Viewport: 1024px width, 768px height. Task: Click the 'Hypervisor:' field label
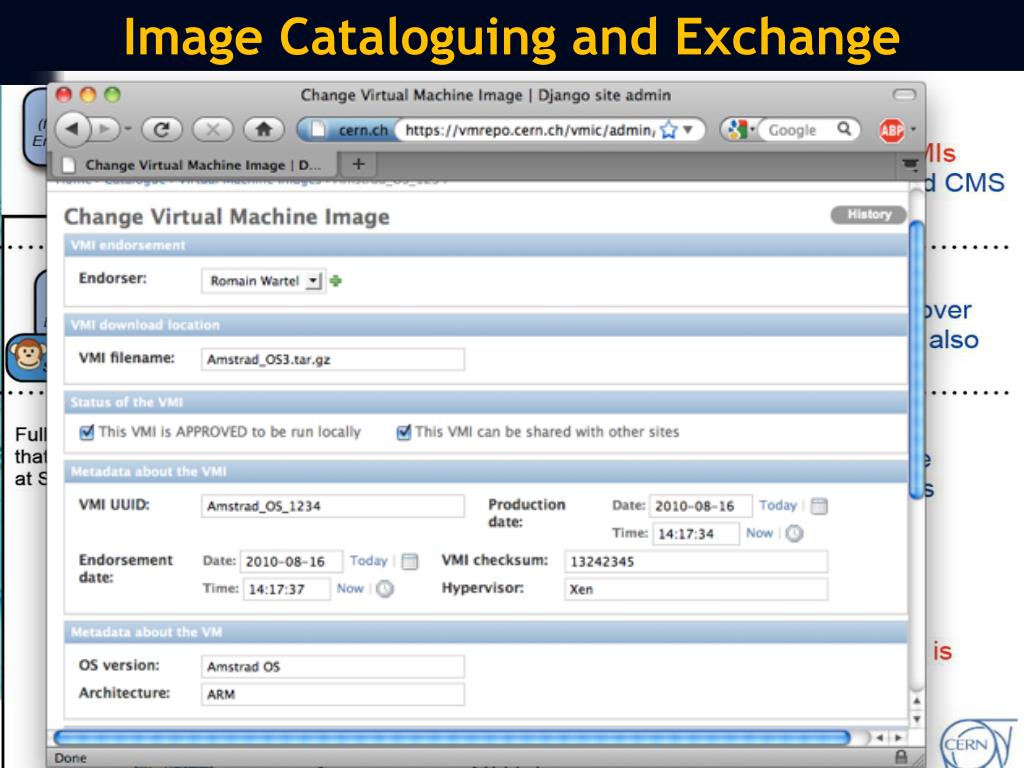click(483, 588)
